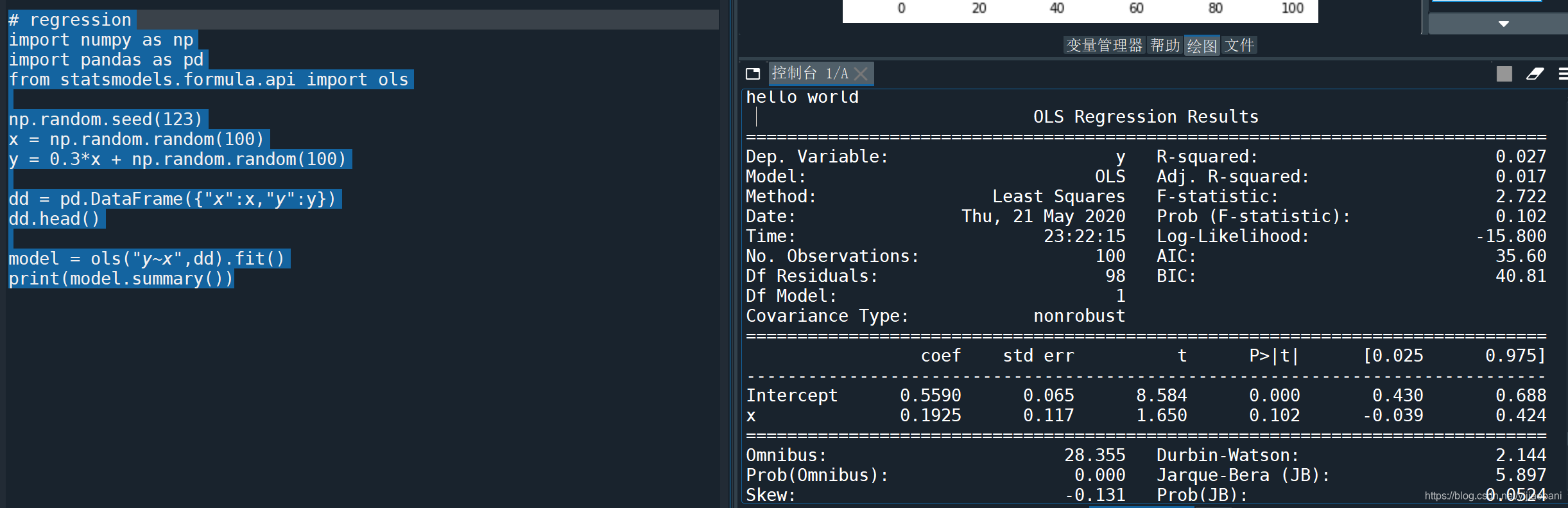Screen dimensions: 1568x508
Task: Click the '[0.025' column header
Action: tap(1393, 356)
